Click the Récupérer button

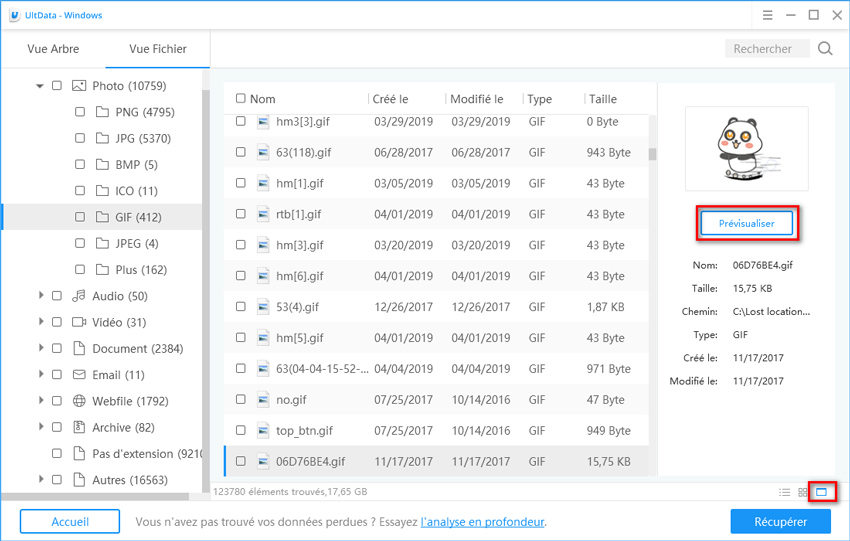coord(781,521)
